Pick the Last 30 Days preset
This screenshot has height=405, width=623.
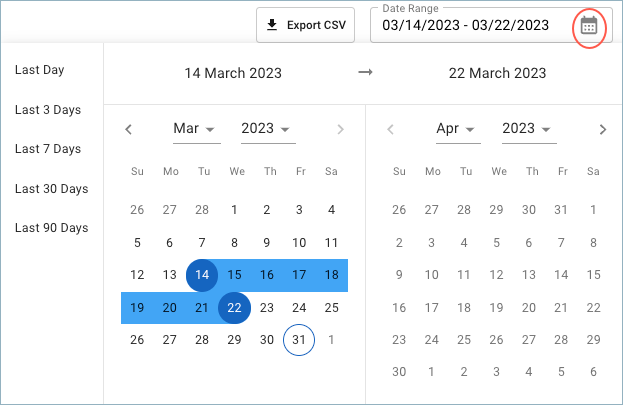[52, 189]
